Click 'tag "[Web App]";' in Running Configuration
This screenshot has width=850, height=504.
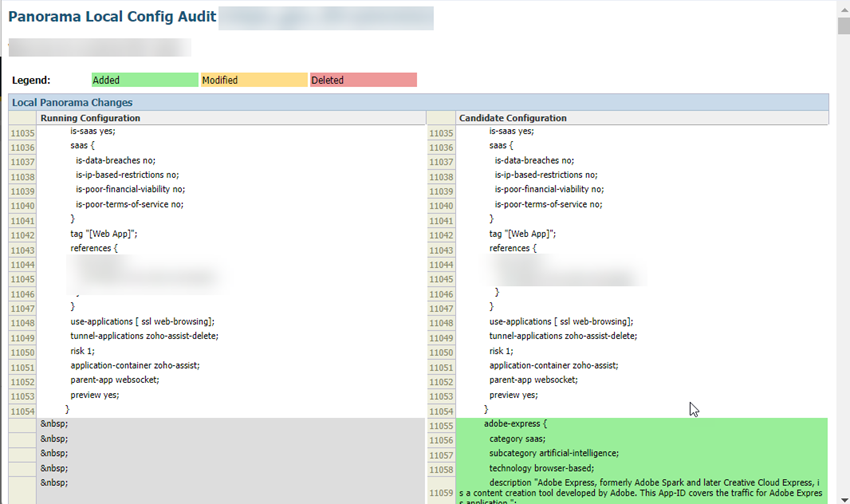pos(103,234)
